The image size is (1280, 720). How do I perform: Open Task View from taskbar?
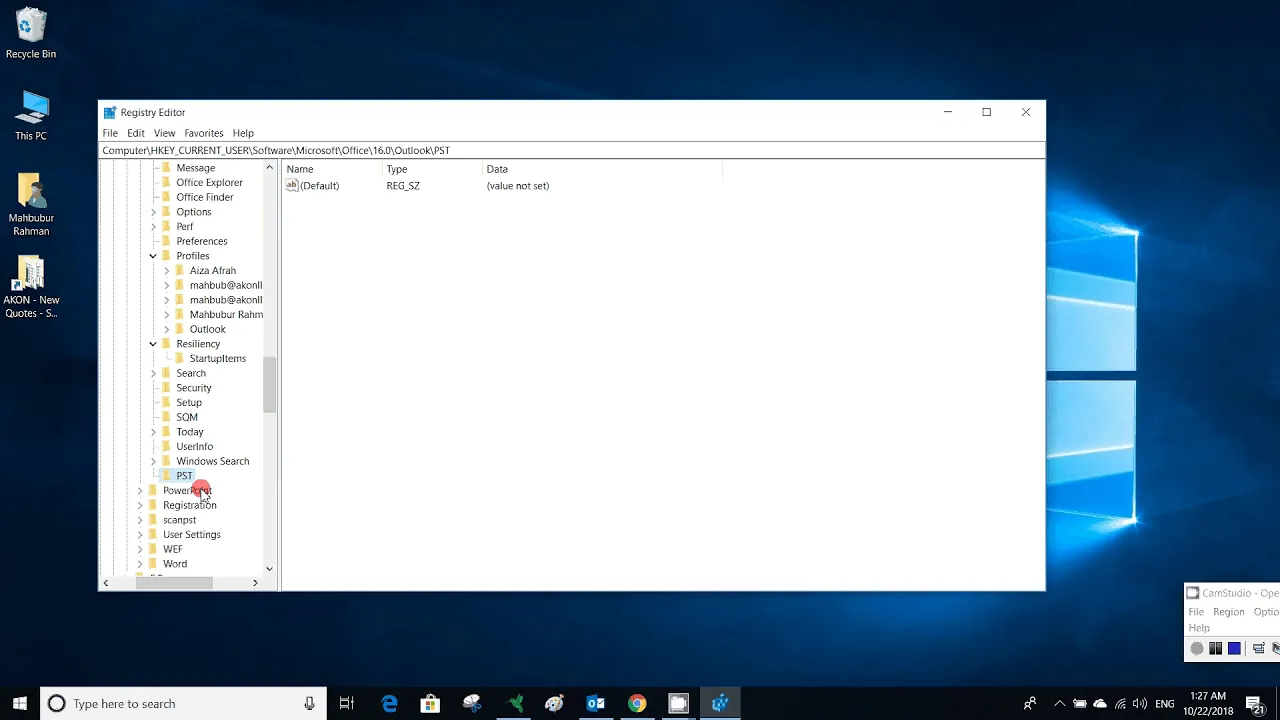346,703
